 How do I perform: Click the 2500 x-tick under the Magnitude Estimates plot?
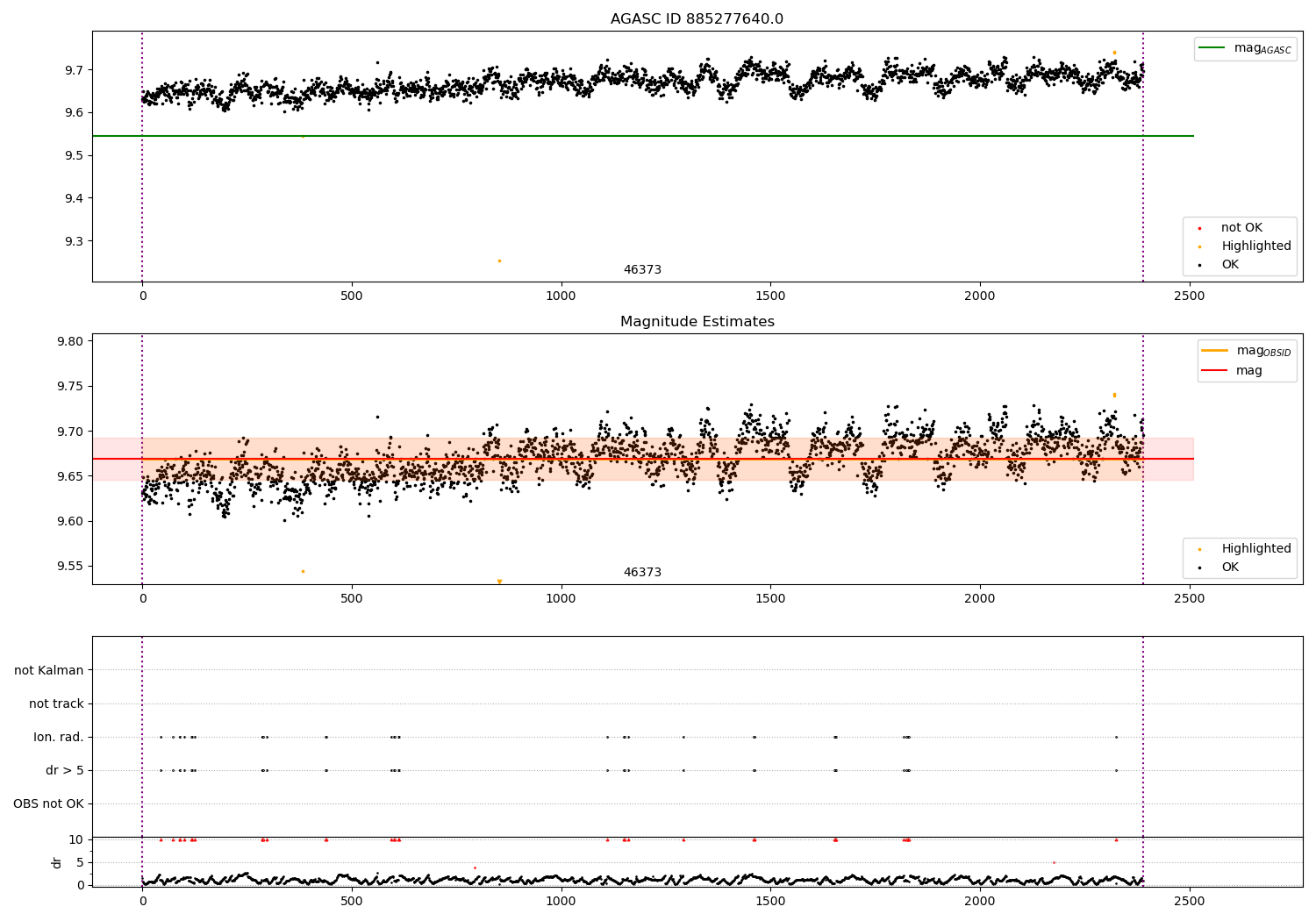[x=1189, y=598]
